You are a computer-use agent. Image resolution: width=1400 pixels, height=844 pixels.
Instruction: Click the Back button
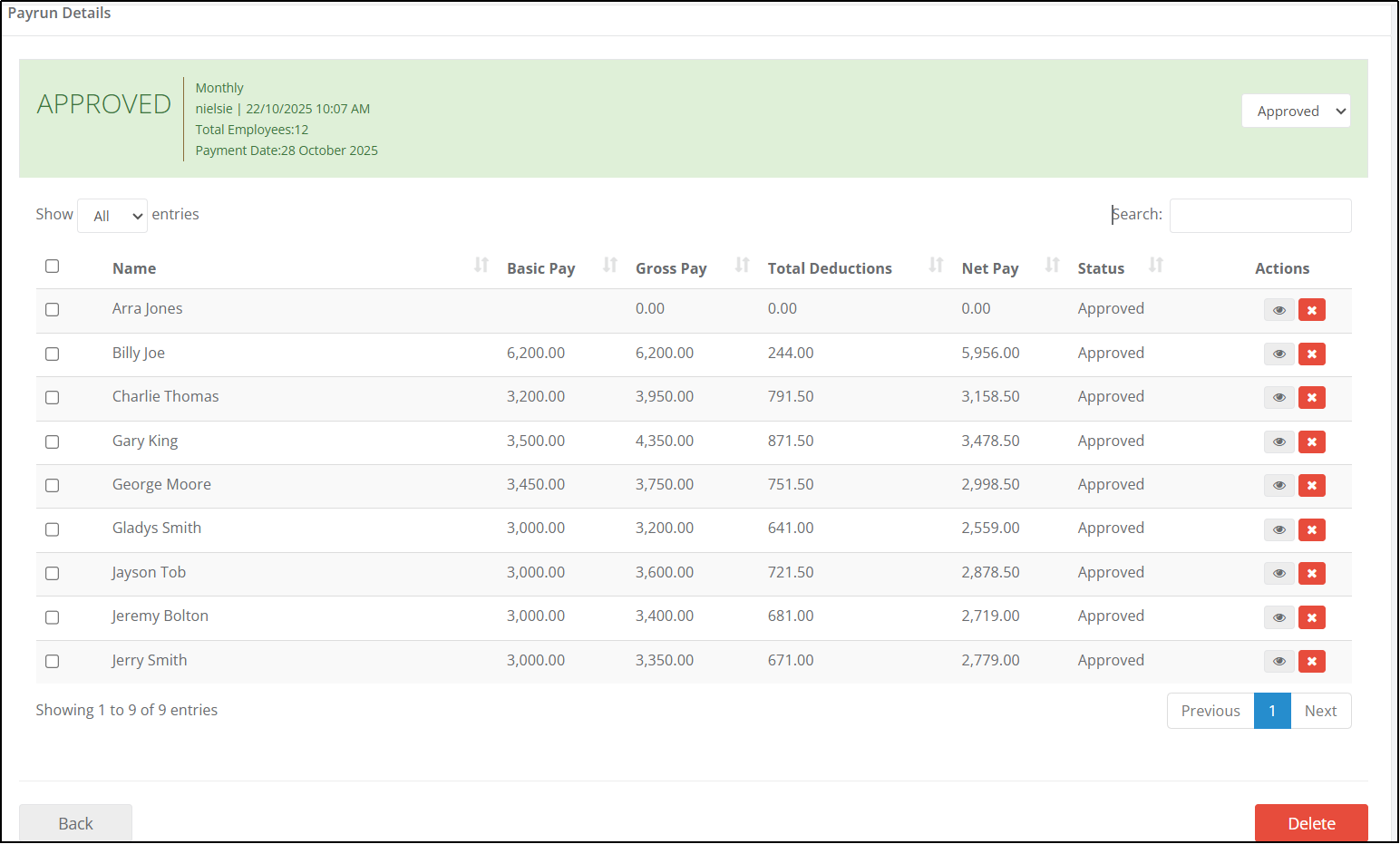point(75,823)
